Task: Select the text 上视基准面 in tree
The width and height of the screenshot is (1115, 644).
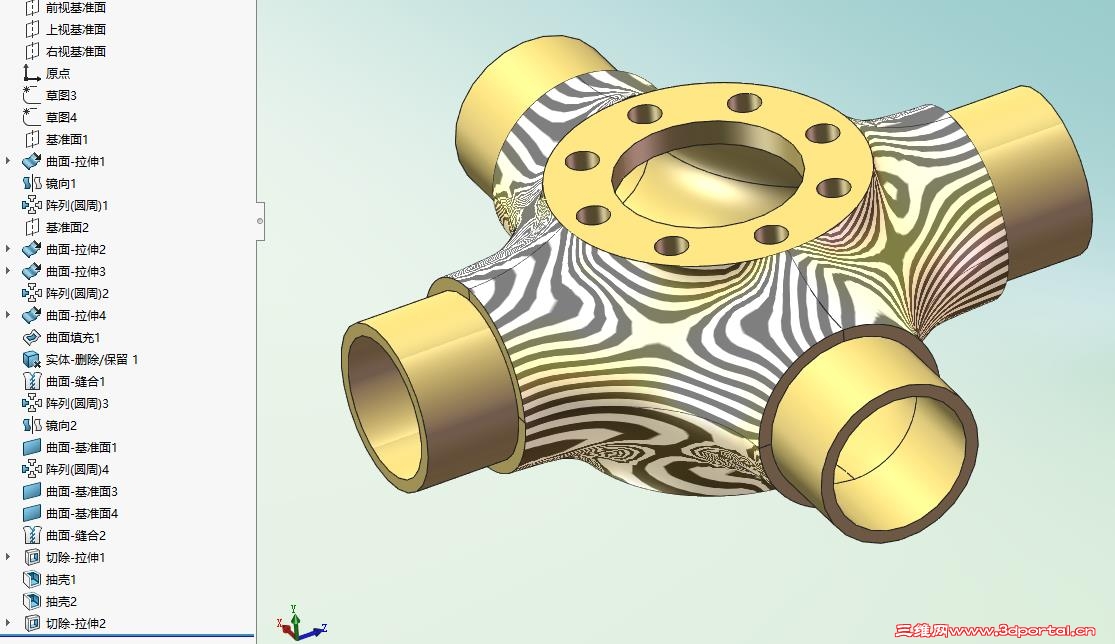Action: click(x=76, y=29)
